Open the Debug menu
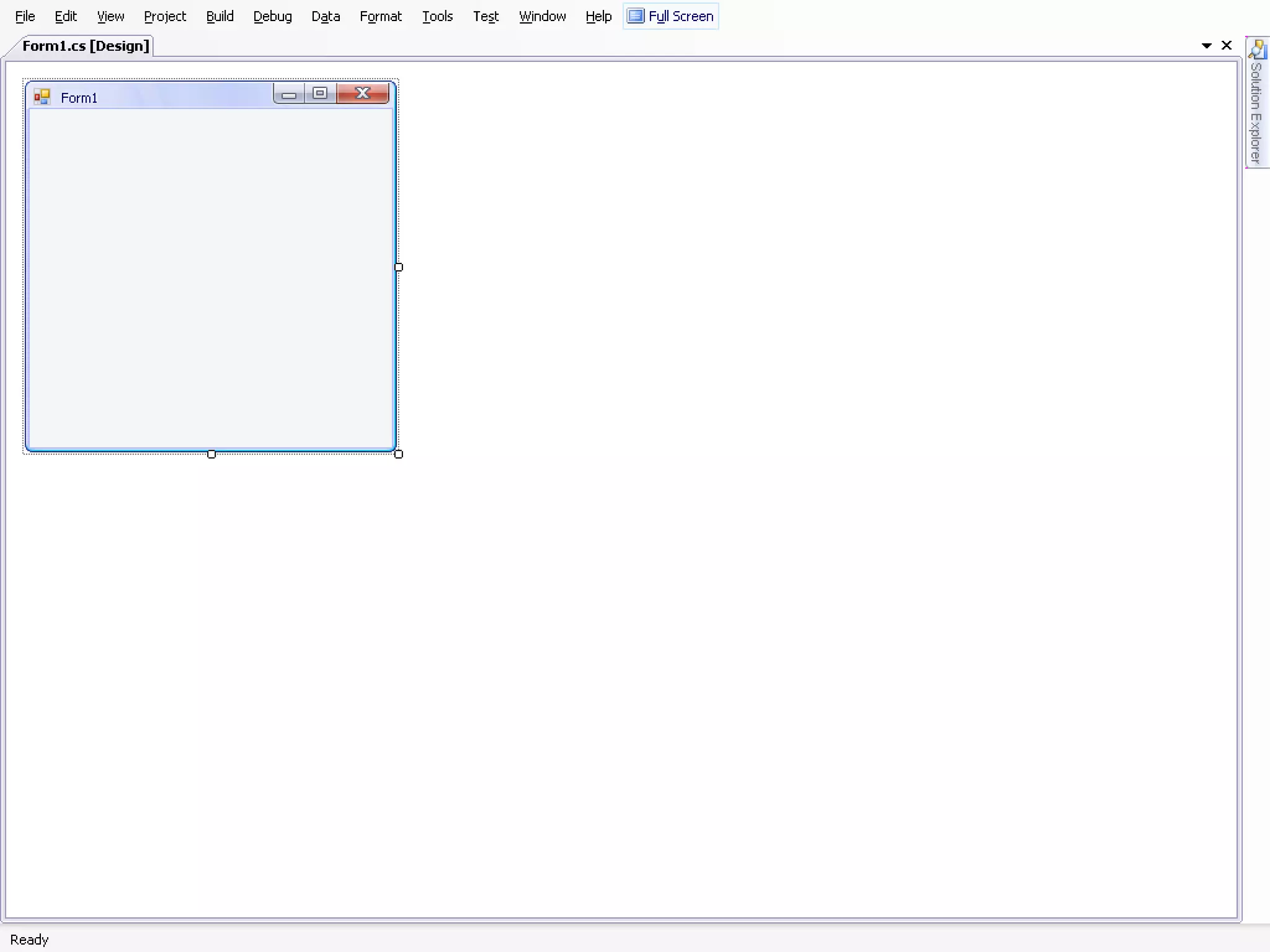Image resolution: width=1270 pixels, height=952 pixels. (272, 16)
